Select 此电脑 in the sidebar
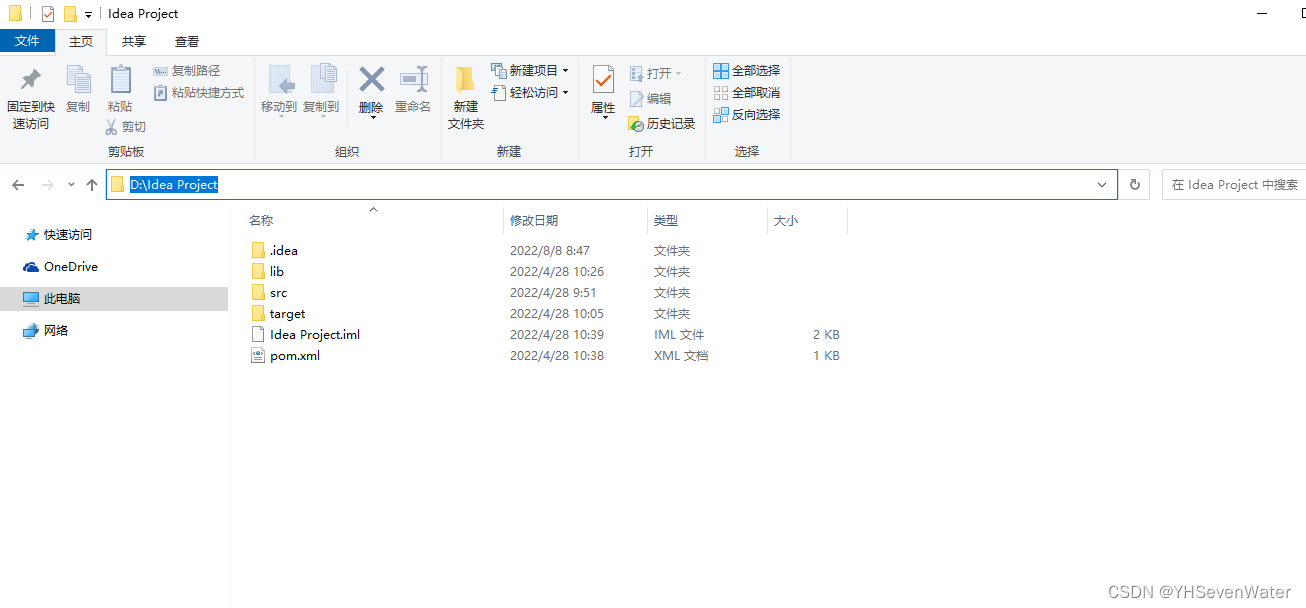The width and height of the screenshot is (1306, 608). point(62,298)
